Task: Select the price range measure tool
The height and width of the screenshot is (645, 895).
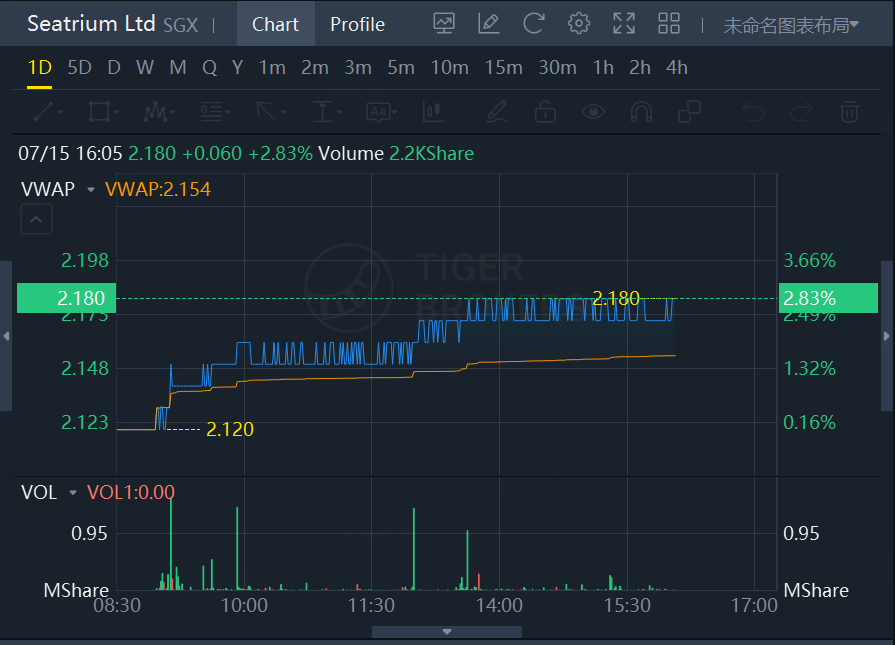Action: 323,112
